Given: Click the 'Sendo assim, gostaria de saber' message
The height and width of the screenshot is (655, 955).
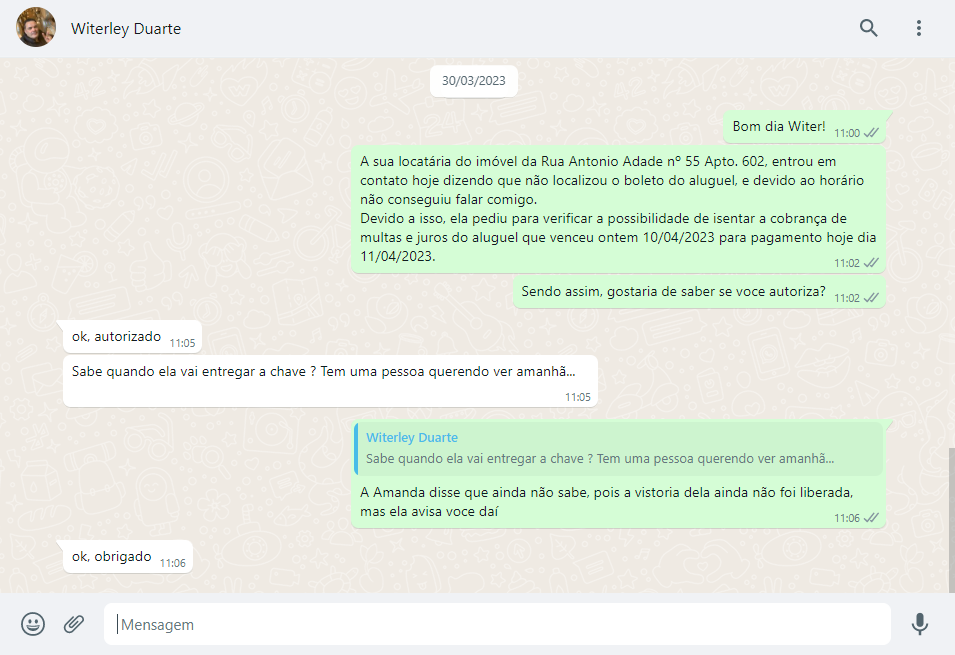Looking at the screenshot, I should (673, 293).
